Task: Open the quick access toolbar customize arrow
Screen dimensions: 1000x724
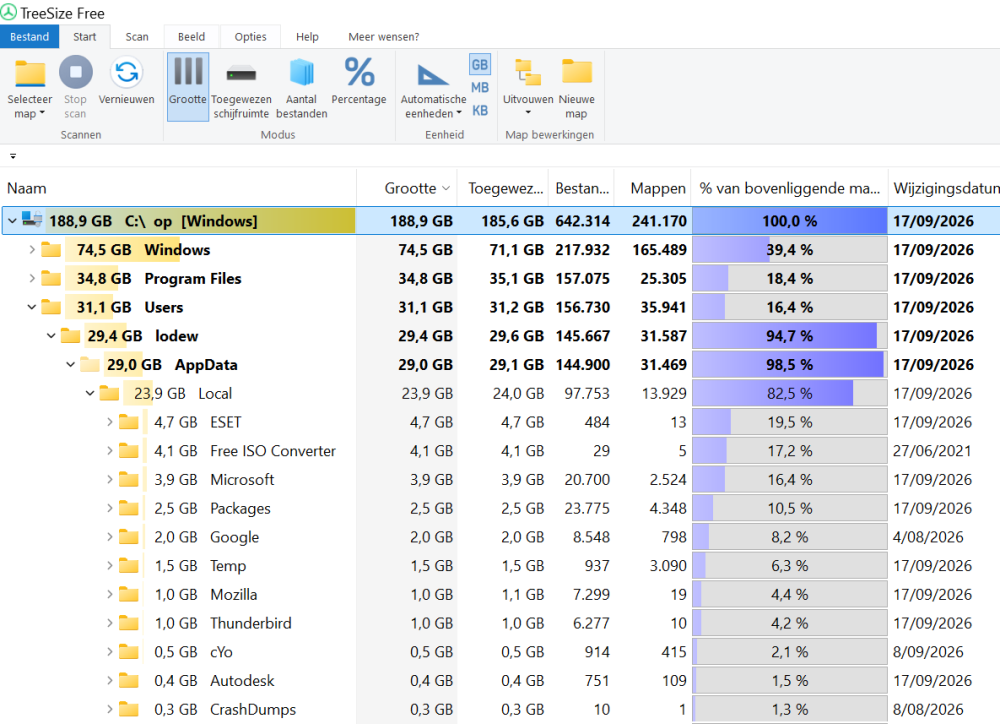Action: (x=13, y=156)
